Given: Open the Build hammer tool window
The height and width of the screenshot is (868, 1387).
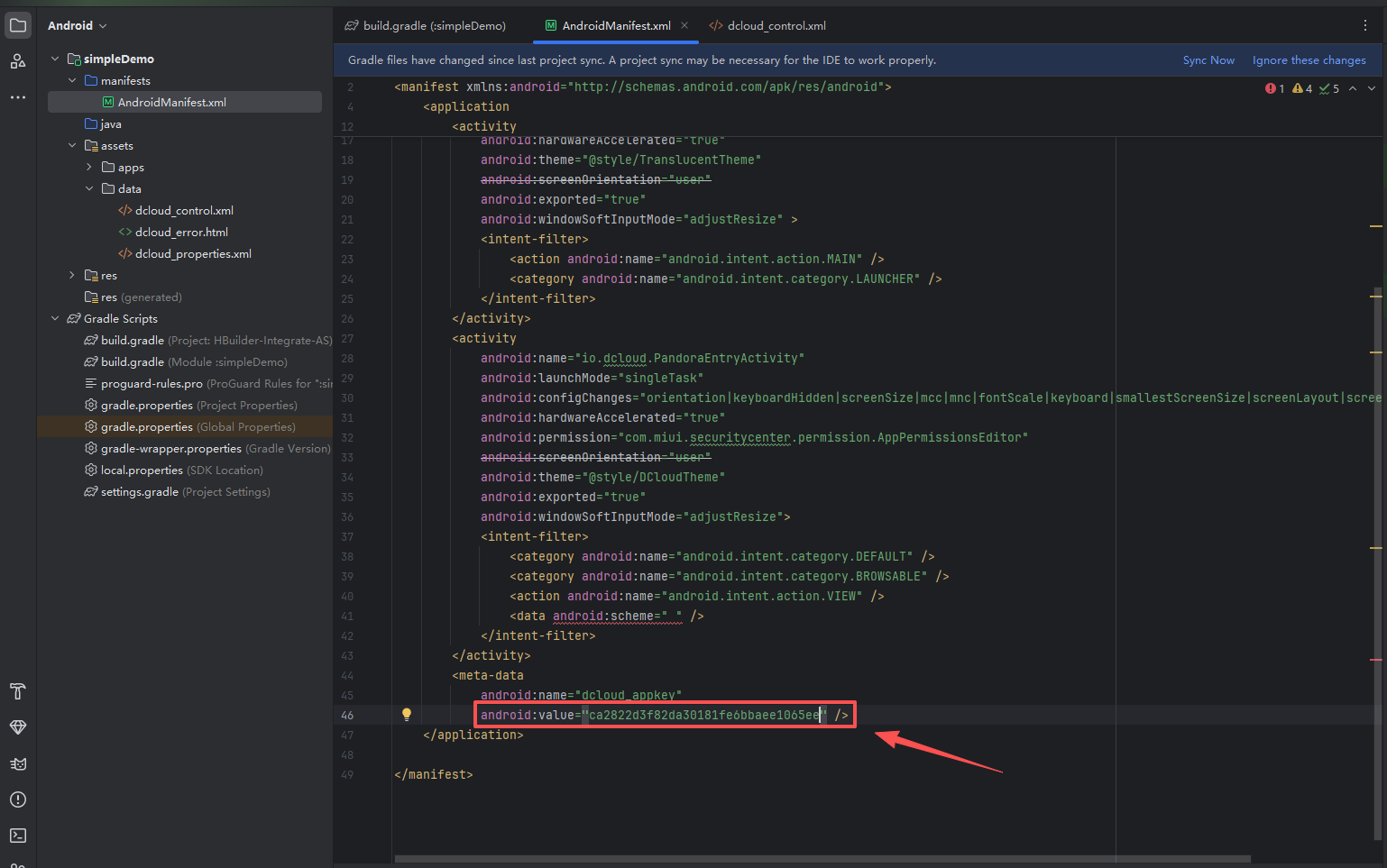Looking at the screenshot, I should click(x=18, y=691).
